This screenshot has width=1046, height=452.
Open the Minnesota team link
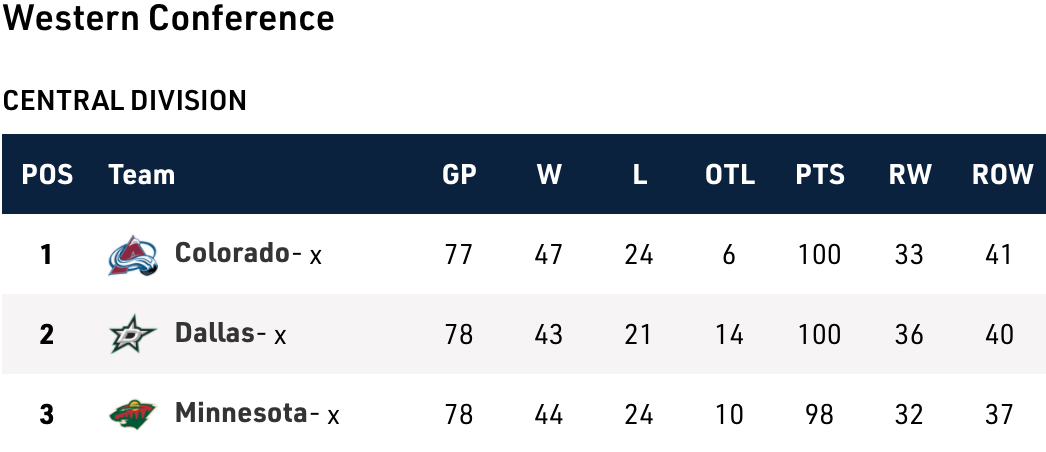pos(241,412)
